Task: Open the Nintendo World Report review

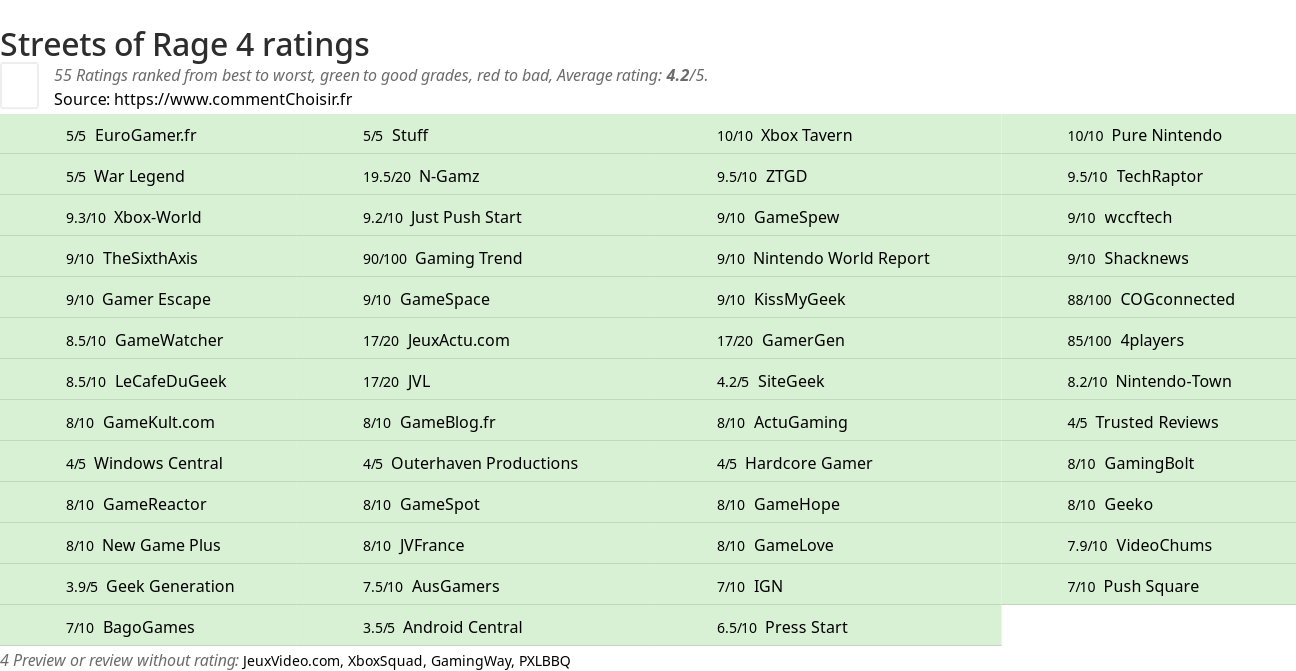Action: [841, 258]
